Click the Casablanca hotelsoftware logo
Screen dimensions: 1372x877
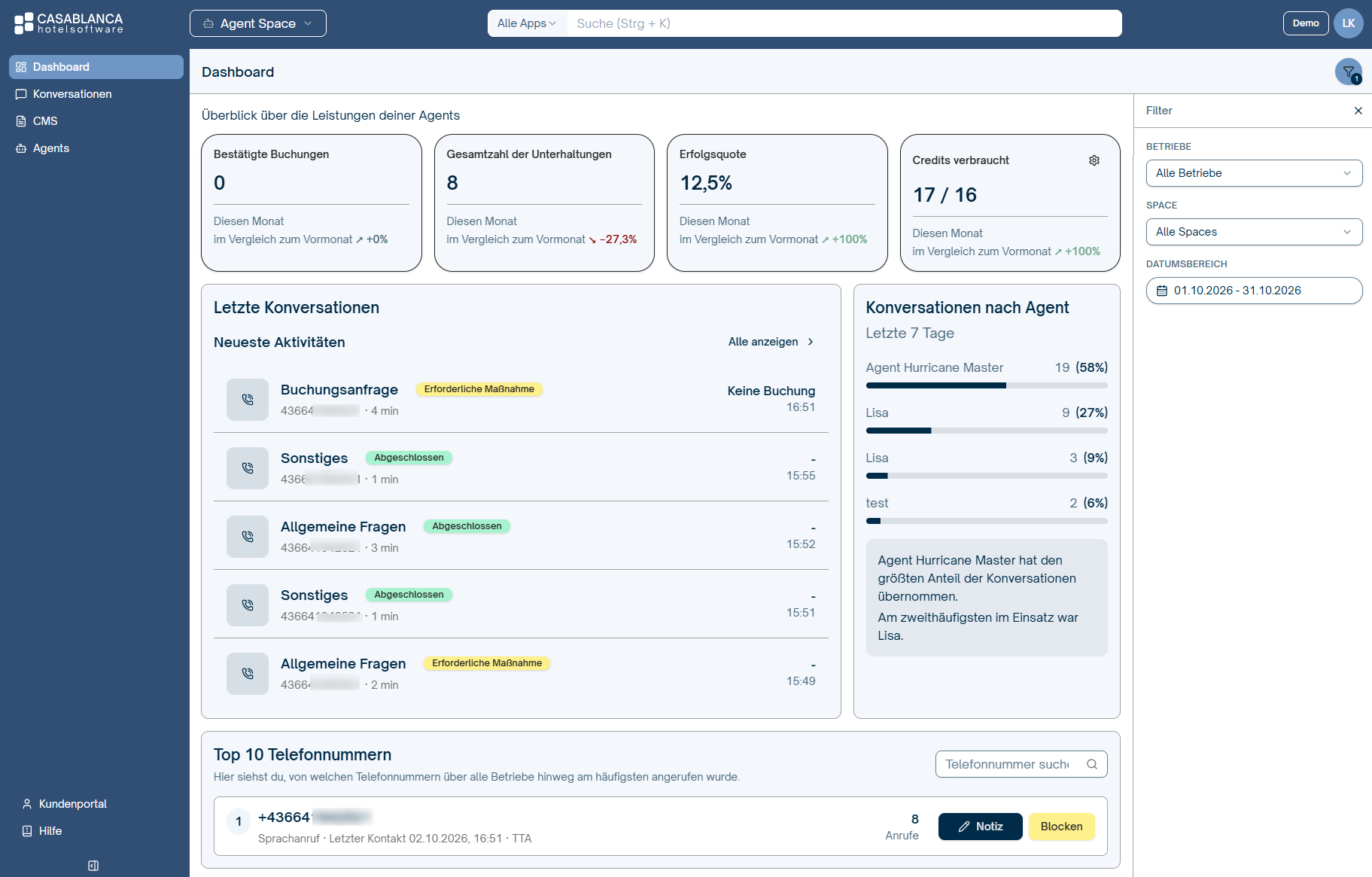coord(68,23)
